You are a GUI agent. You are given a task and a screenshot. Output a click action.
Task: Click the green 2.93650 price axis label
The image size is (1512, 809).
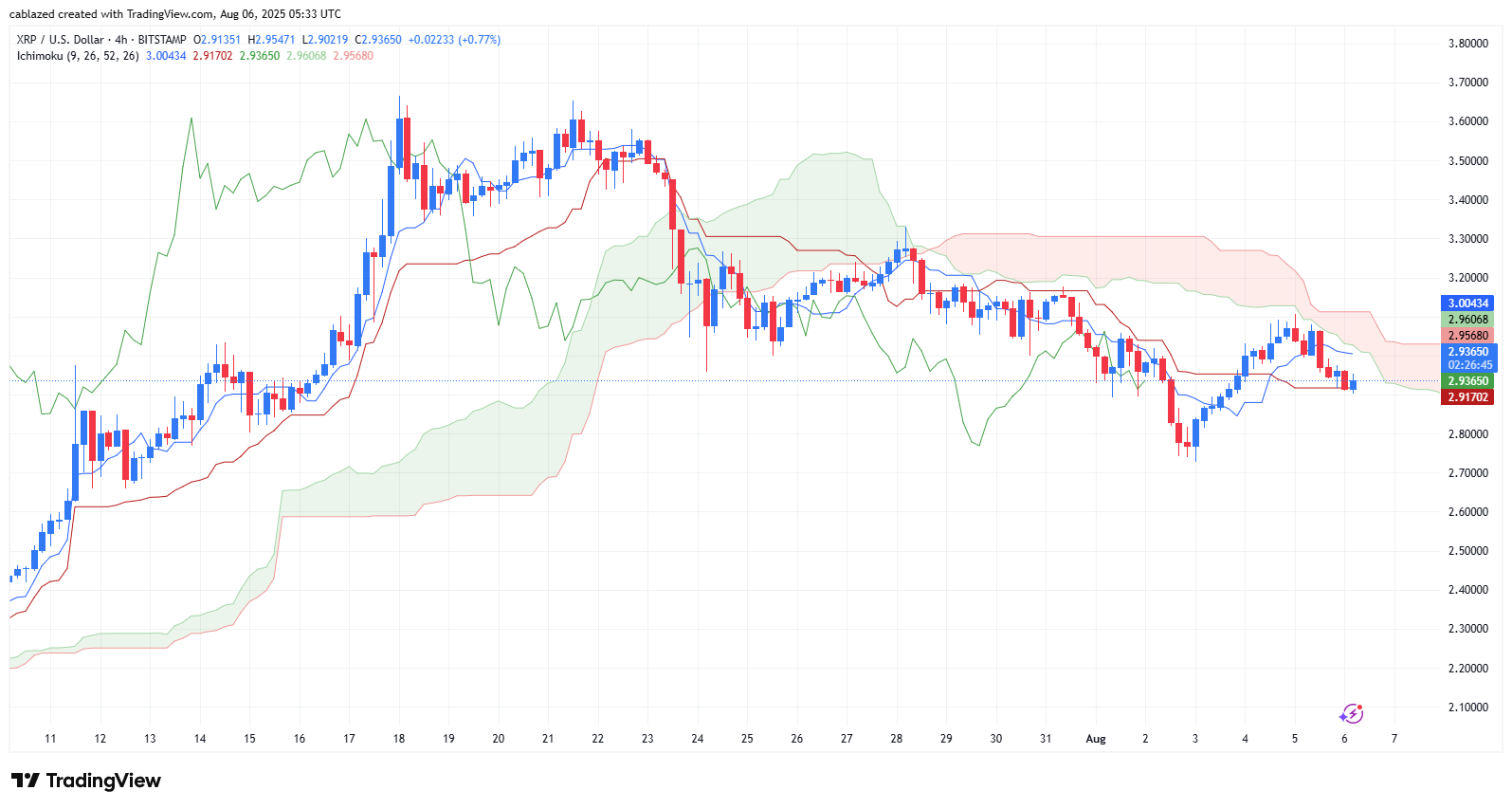pos(1467,381)
